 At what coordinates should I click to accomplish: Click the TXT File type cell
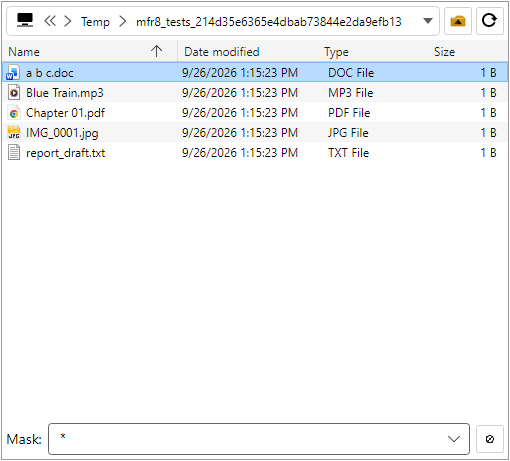coord(348,153)
